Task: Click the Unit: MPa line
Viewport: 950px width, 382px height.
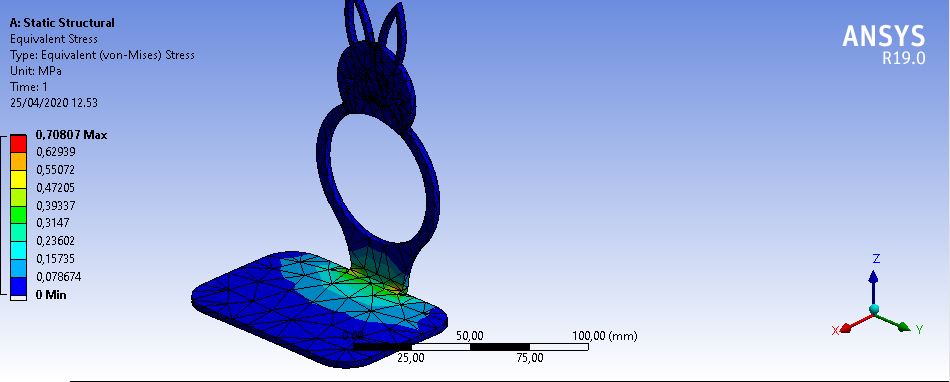Action: tap(36, 71)
